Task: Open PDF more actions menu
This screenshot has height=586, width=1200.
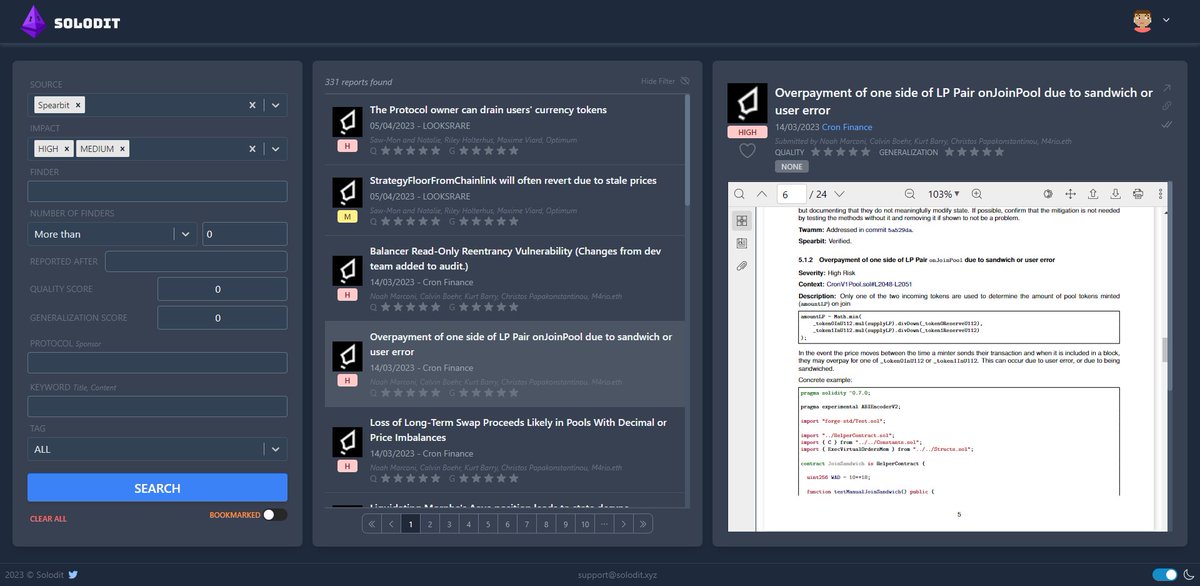Action: 1161,193
